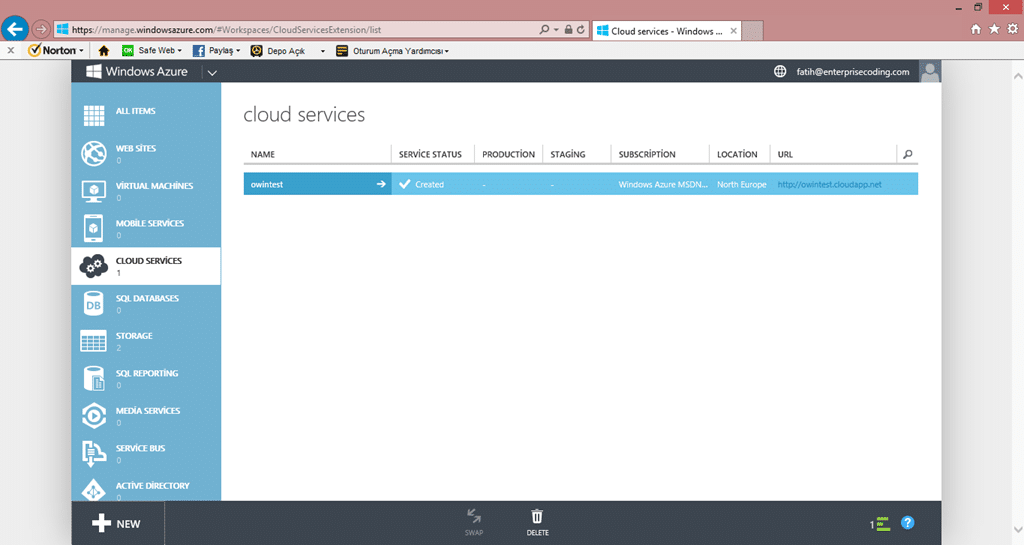Screen dimensions: 1024x545
Task: Open the Virtual Machines monitor icon
Action: (x=93, y=191)
